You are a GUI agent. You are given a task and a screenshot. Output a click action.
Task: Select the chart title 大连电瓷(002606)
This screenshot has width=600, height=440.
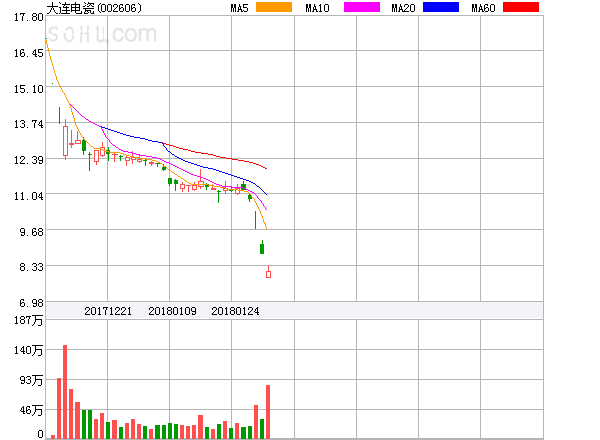click(94, 8)
